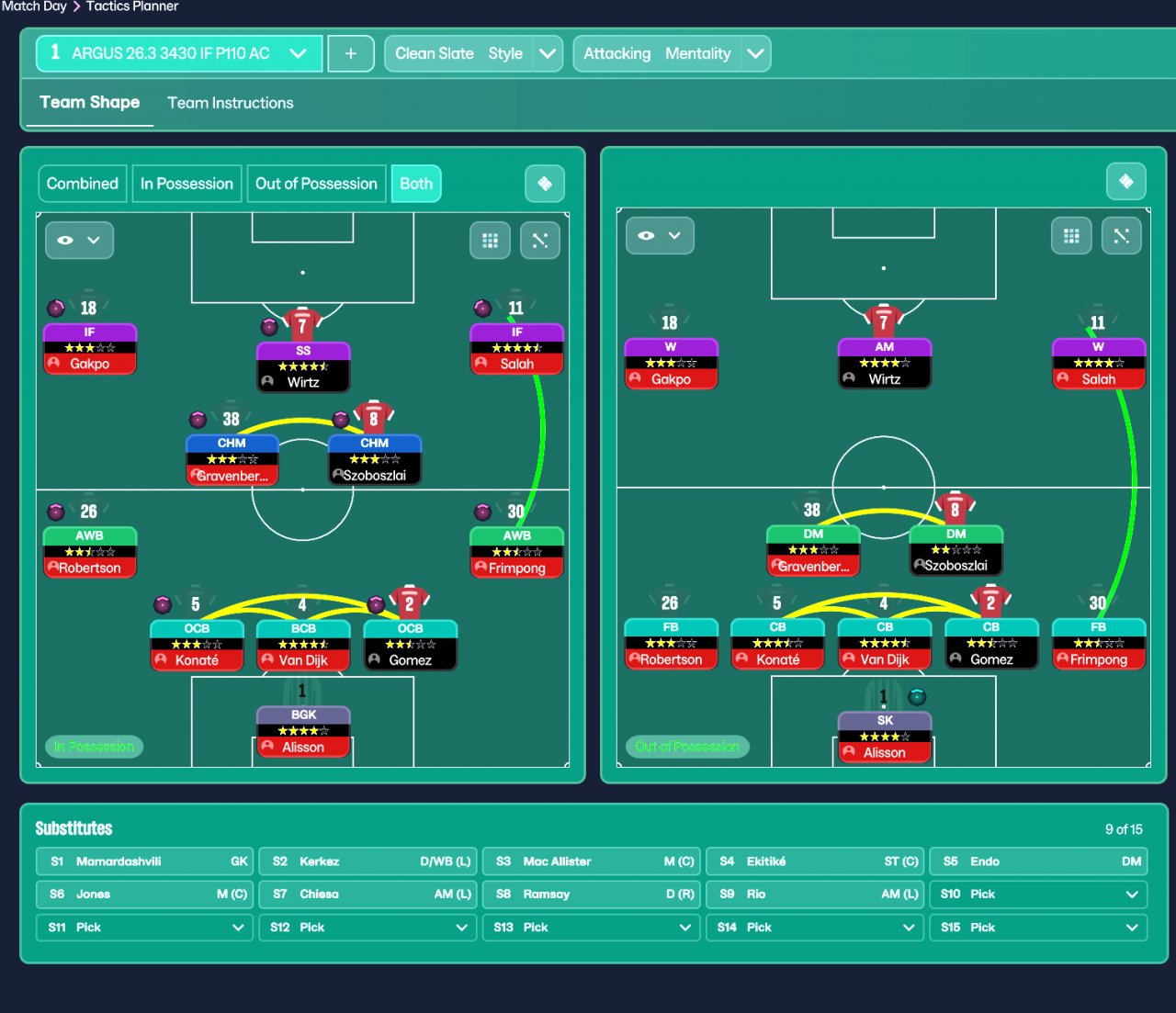Viewport: 1176px width, 1013px height.
Task: Select substitute S5 Endo
Action: (x=1038, y=861)
